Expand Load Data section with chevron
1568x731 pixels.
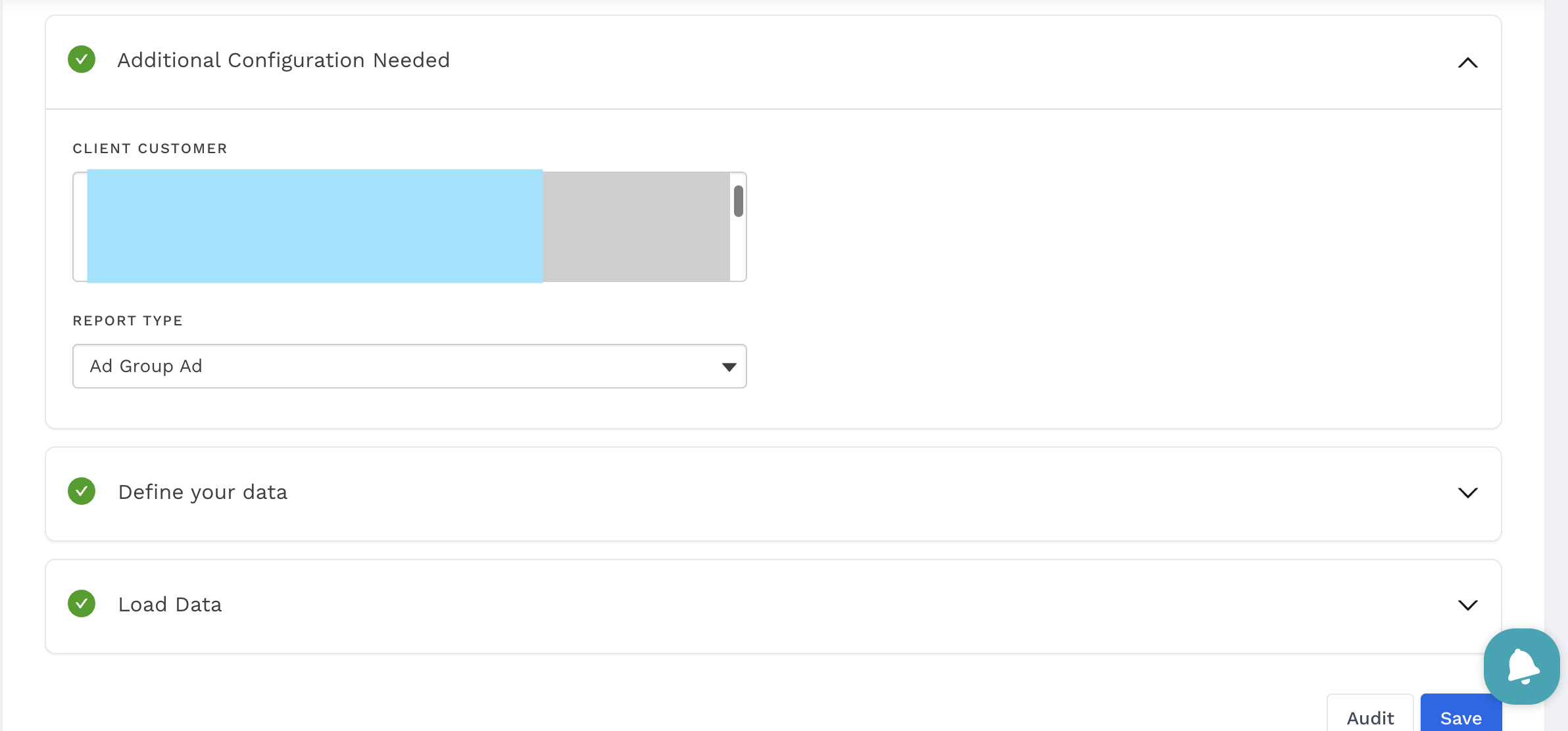(1467, 605)
